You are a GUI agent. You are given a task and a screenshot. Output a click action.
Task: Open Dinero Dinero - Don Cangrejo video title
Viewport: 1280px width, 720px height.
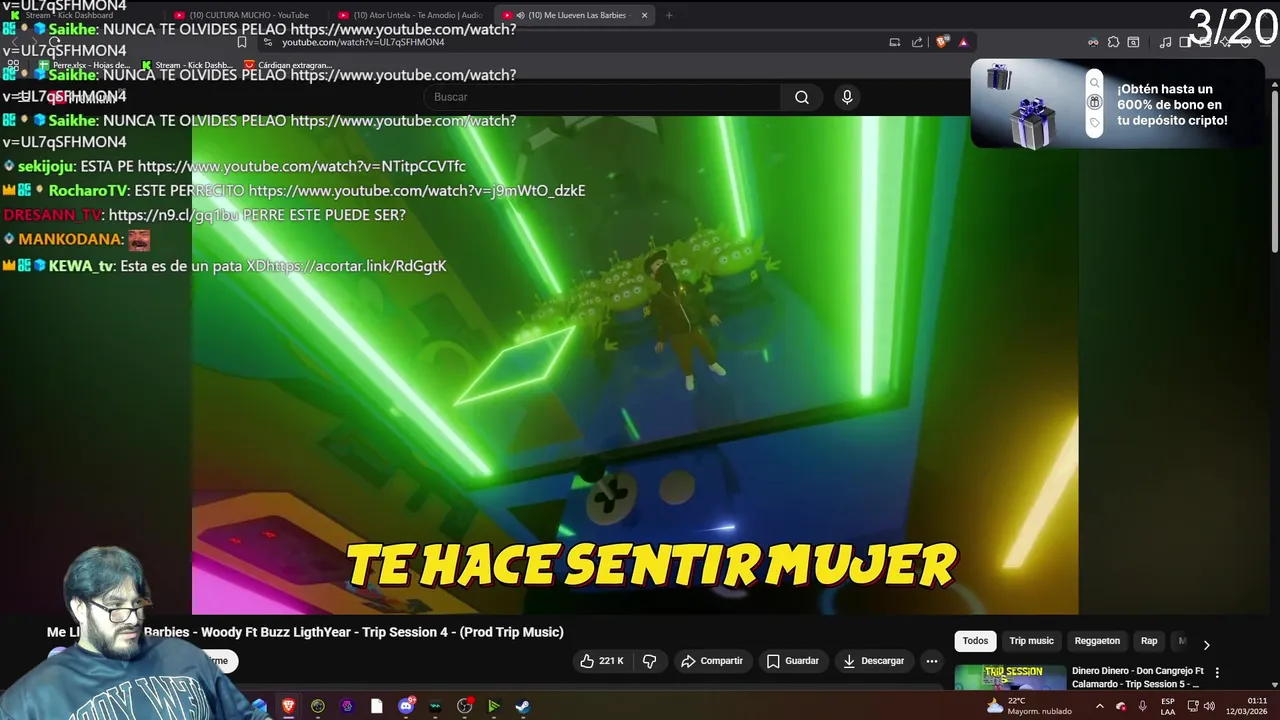pyautogui.click(x=1137, y=677)
